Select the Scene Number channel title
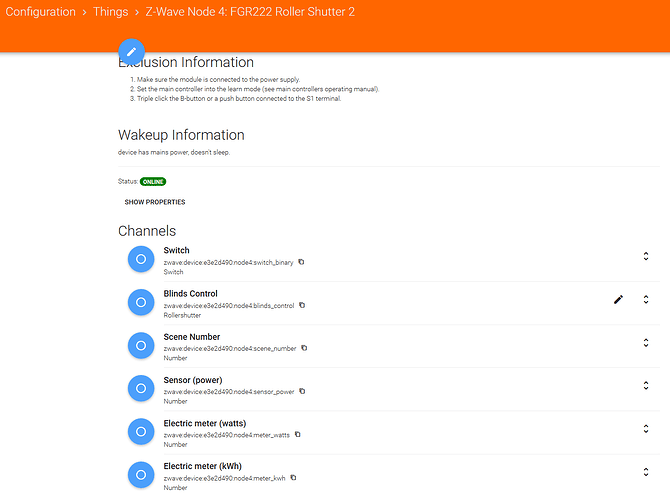The image size is (670, 500). (192, 337)
